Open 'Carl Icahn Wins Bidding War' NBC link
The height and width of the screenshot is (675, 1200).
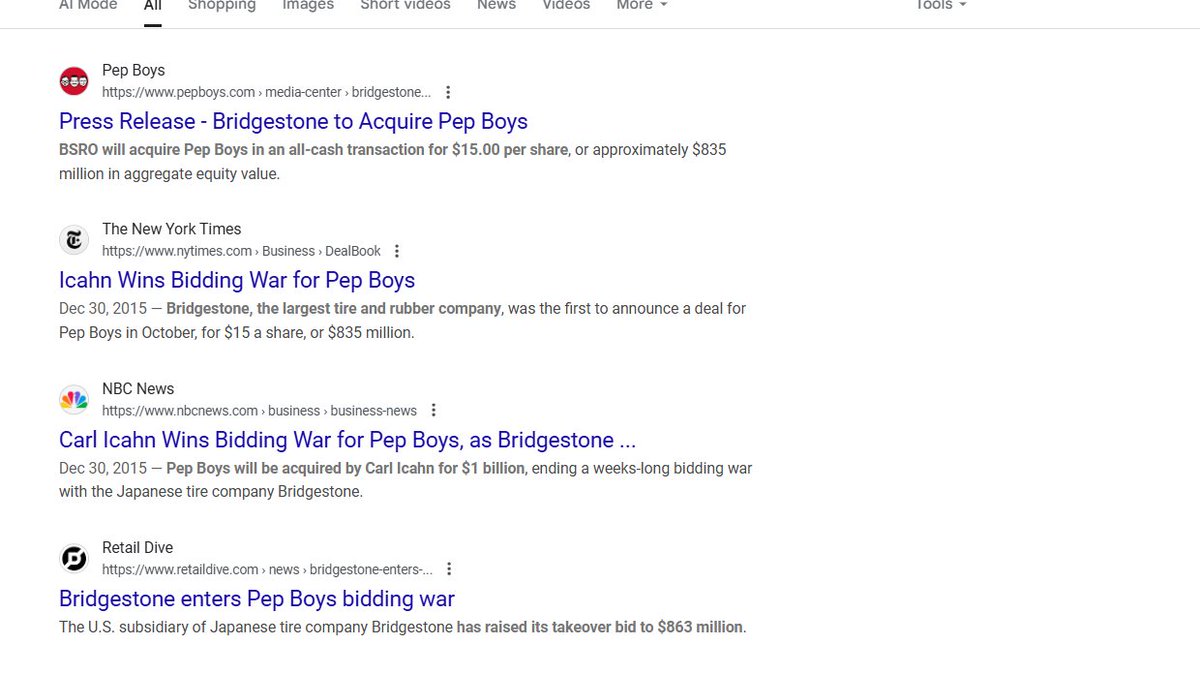coord(347,440)
